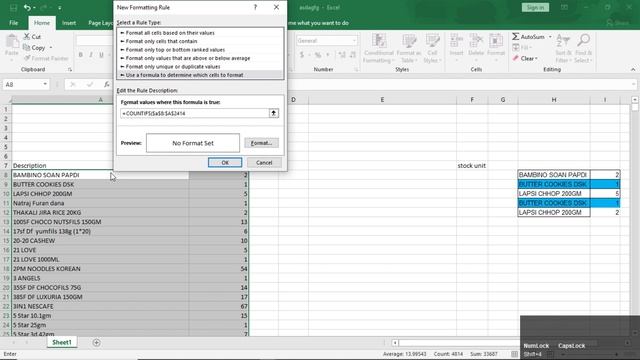Viewport: 640px width, 360px height.
Task: Click the Save icon in quick access toolbar
Action: [x=13, y=8]
